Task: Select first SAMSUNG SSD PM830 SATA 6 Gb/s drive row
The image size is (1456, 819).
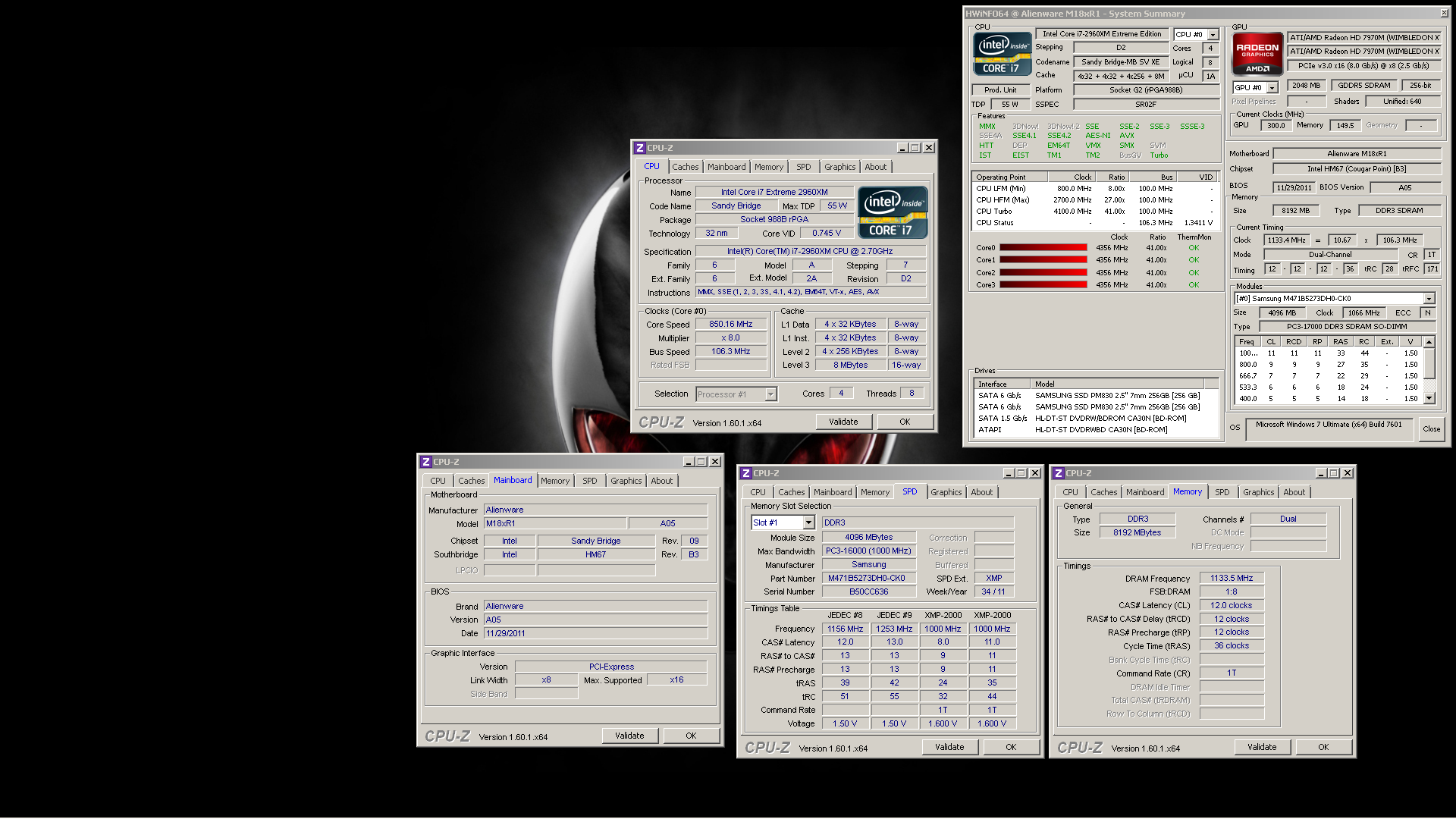Action: click(1096, 396)
